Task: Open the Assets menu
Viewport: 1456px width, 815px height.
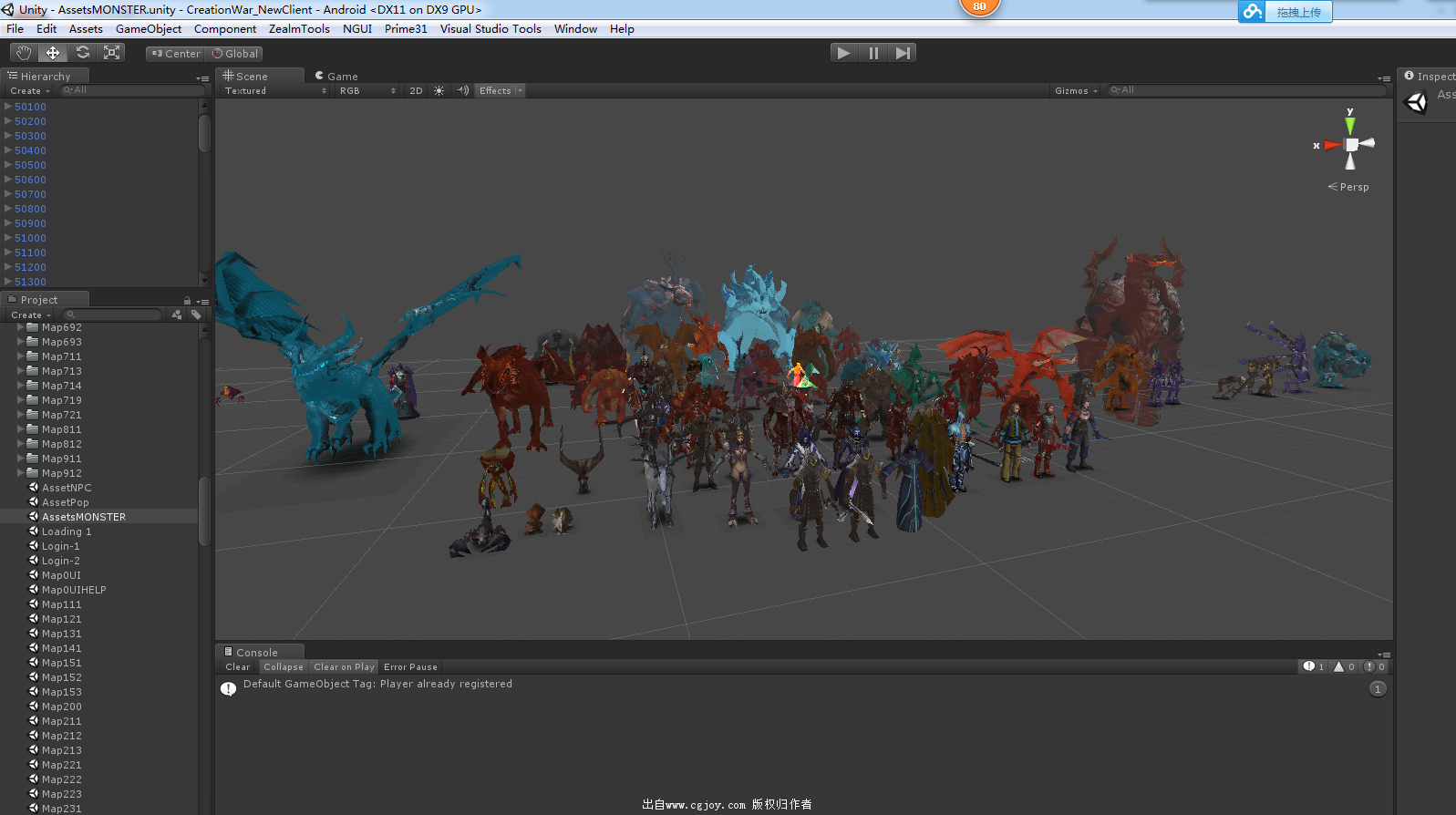Action: (x=86, y=29)
